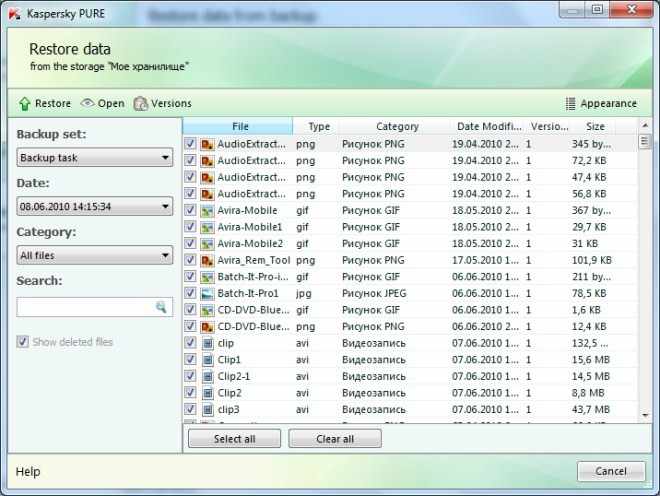
Task: Open the Category All files dropdown
Action: pyautogui.click(x=95, y=255)
